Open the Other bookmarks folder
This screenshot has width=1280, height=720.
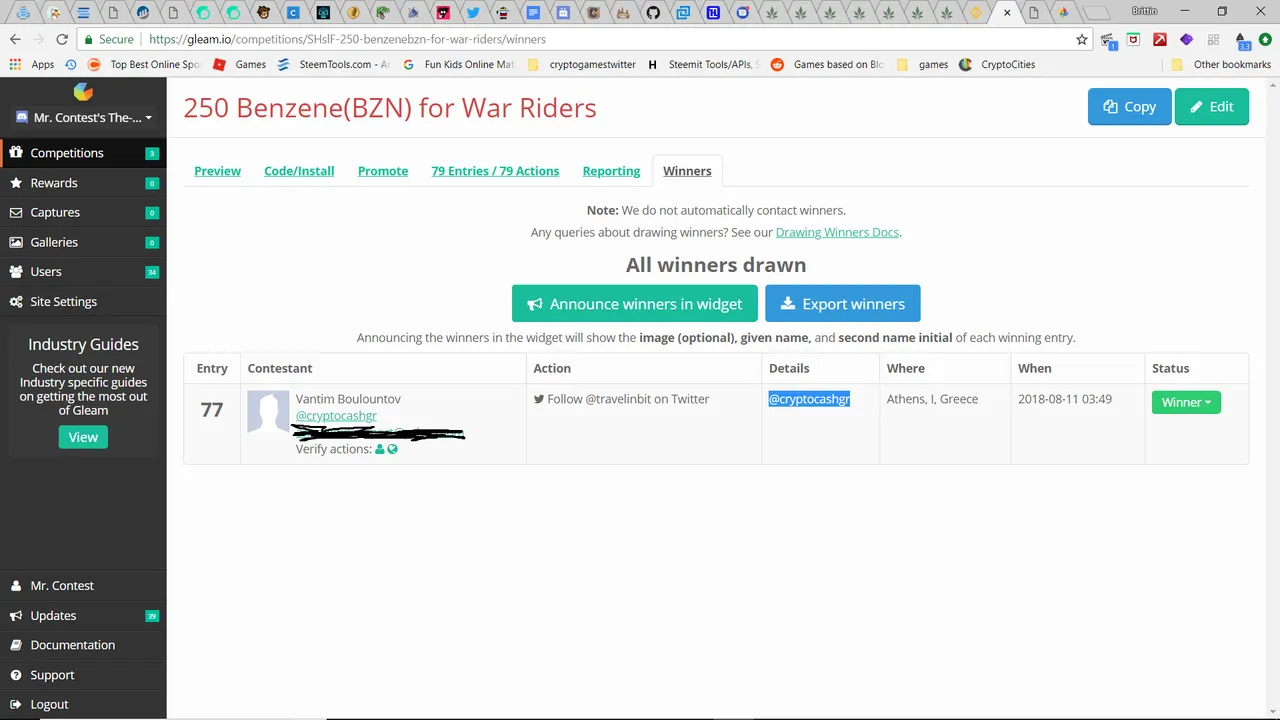(x=1221, y=64)
